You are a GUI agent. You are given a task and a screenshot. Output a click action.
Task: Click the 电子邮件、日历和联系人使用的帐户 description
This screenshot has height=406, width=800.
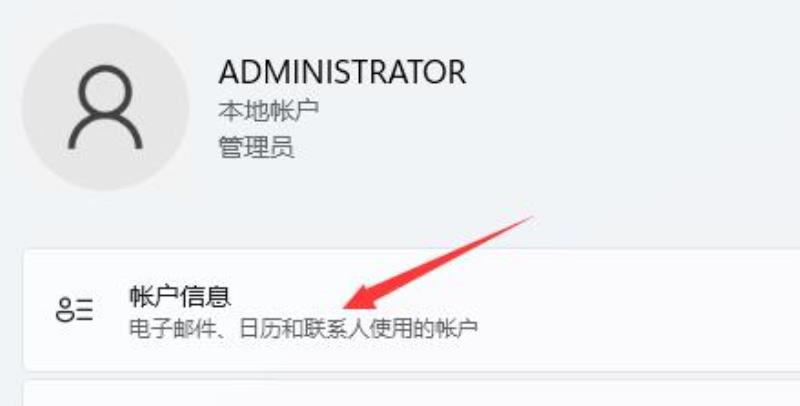click(x=304, y=329)
